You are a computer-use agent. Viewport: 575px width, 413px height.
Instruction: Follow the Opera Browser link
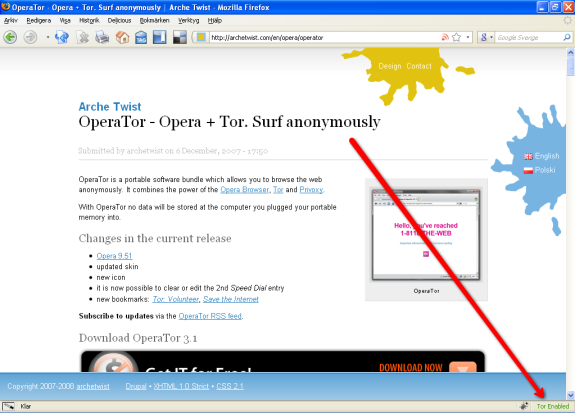pyautogui.click(x=244, y=190)
